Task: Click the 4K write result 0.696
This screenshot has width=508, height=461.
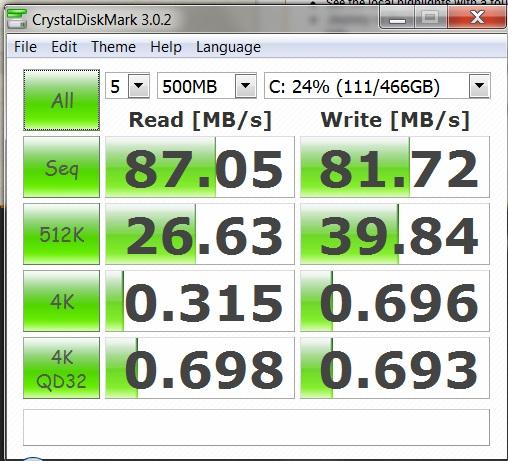Action: point(395,301)
